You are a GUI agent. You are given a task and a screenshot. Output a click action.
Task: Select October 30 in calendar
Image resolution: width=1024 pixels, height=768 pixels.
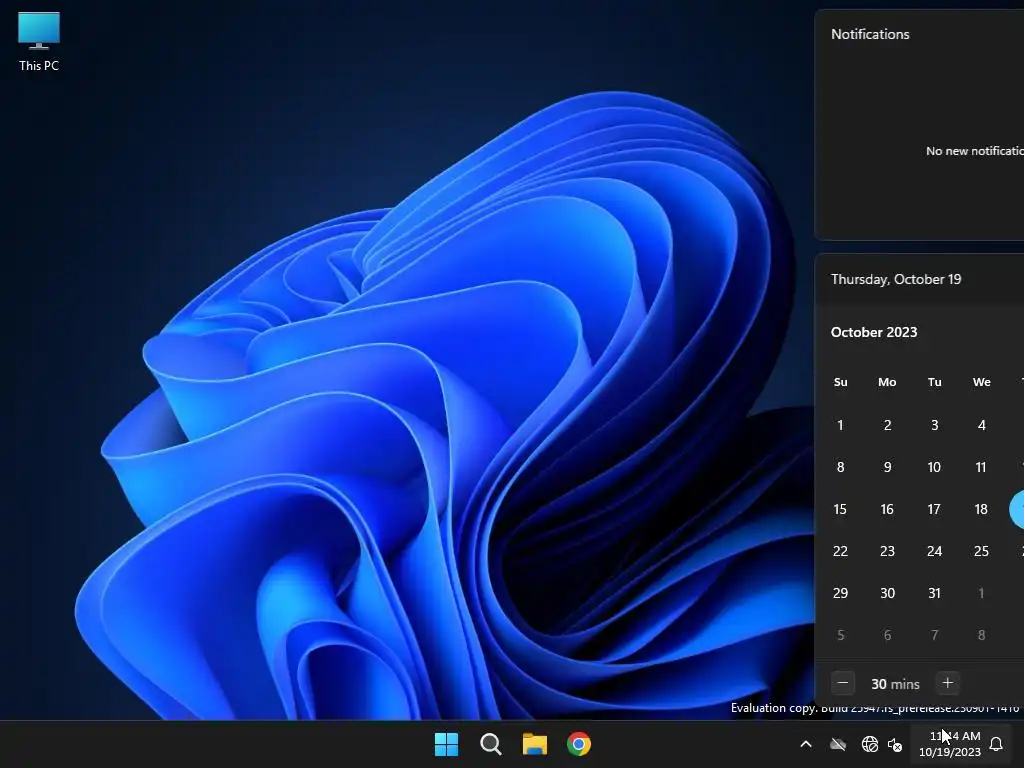pyautogui.click(x=888, y=593)
